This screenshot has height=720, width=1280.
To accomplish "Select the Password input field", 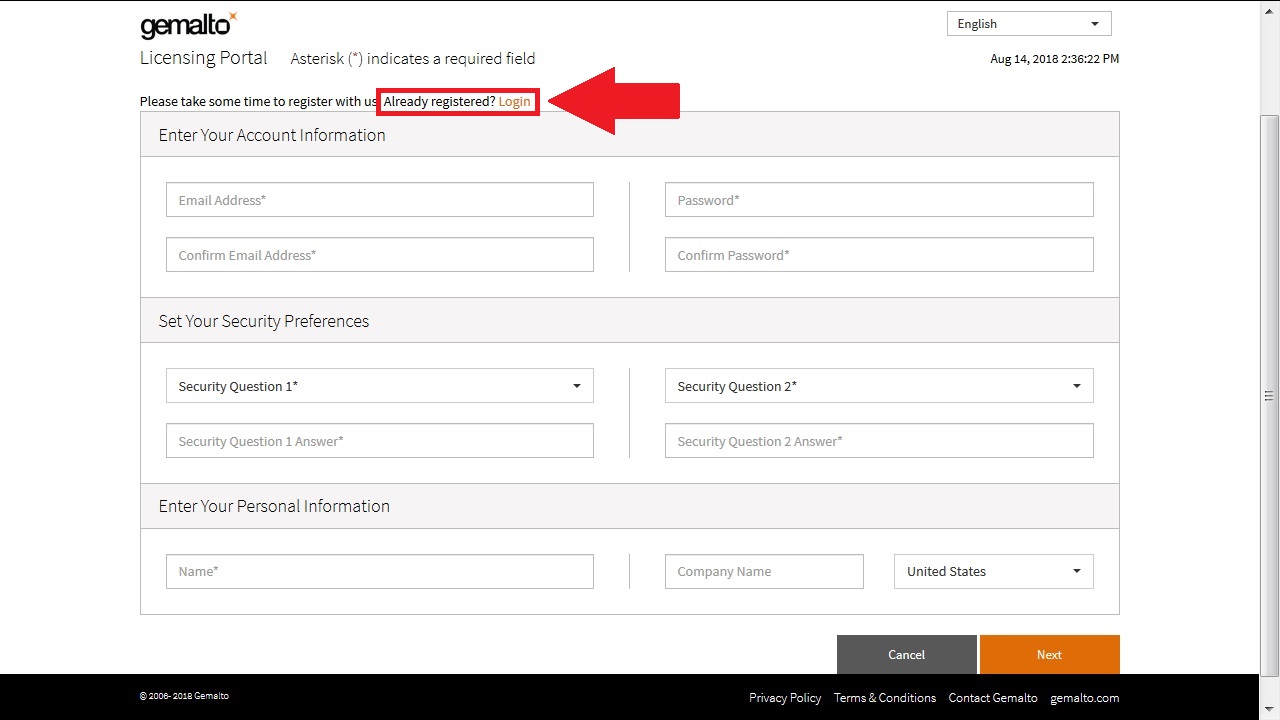I will 878,200.
